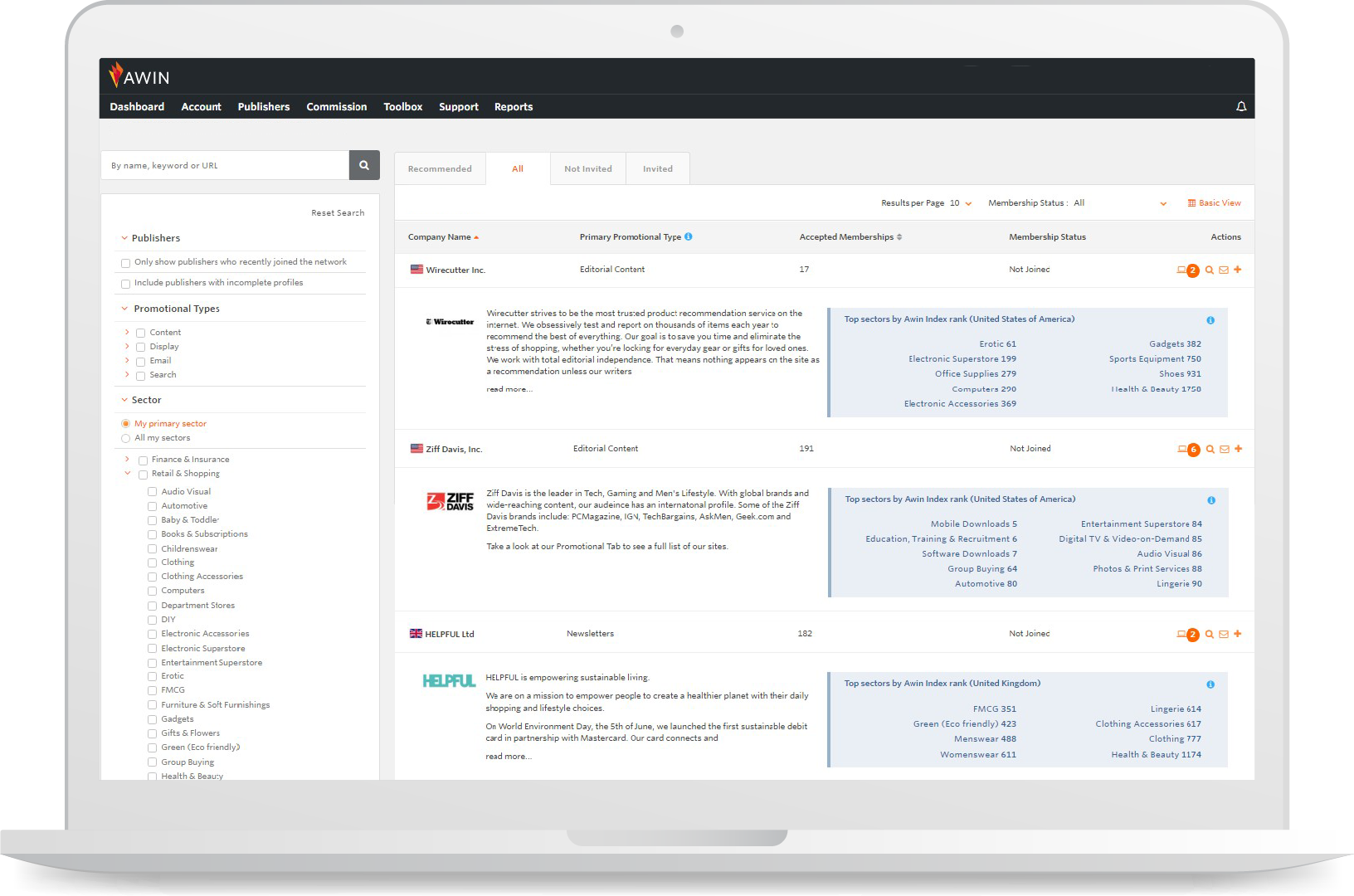
Task: Collapse the Sector filter section
Action: click(124, 400)
